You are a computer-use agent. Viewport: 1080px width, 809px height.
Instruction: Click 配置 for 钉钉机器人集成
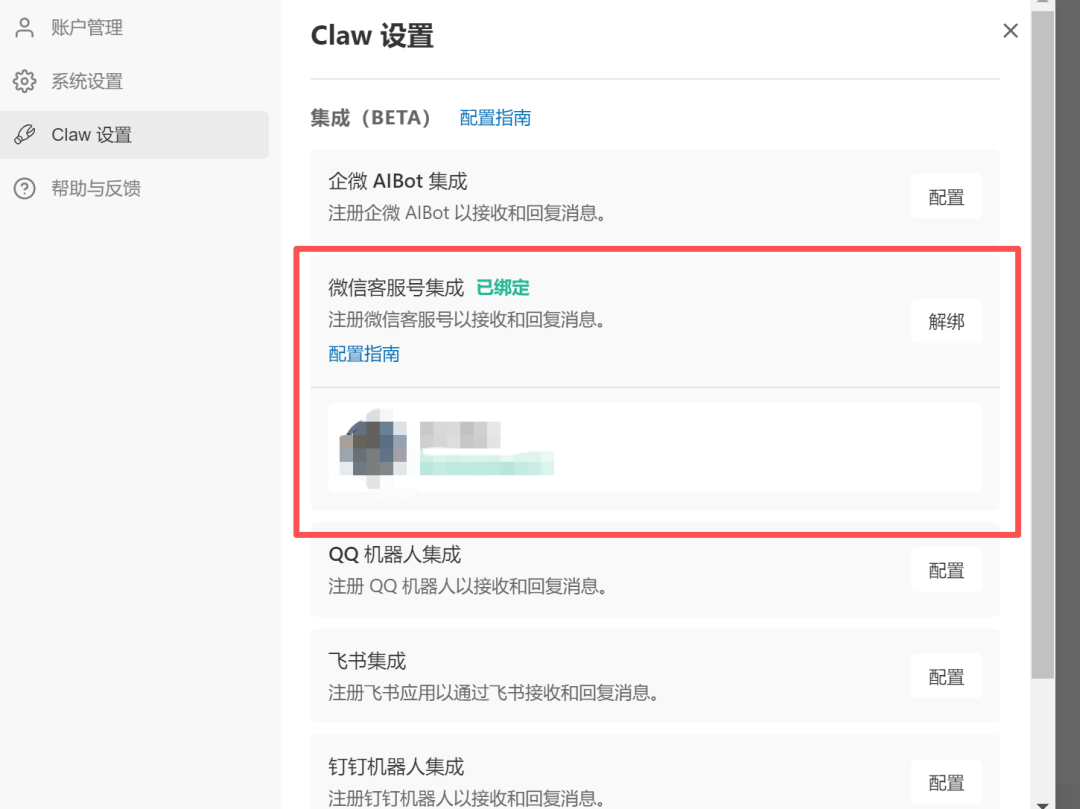pyautogui.click(x=946, y=783)
